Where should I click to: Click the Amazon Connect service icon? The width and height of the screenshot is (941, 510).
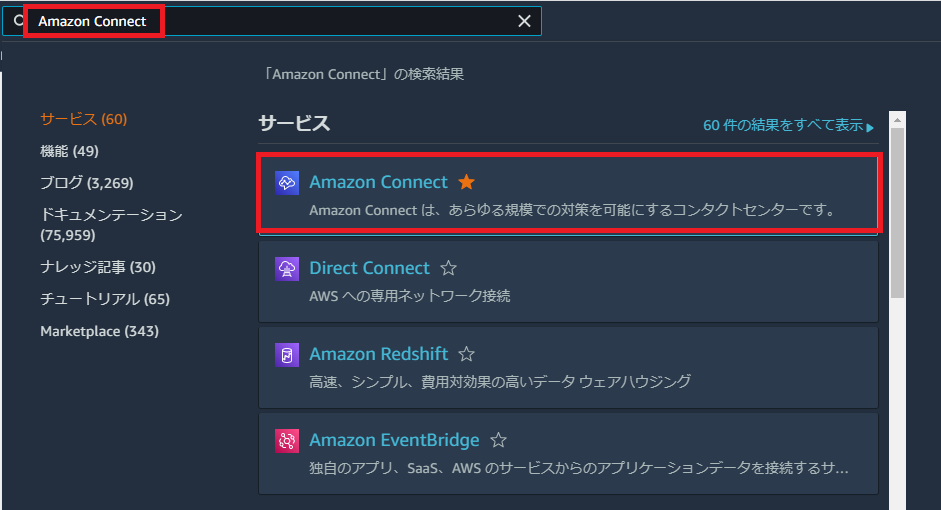[x=287, y=182]
